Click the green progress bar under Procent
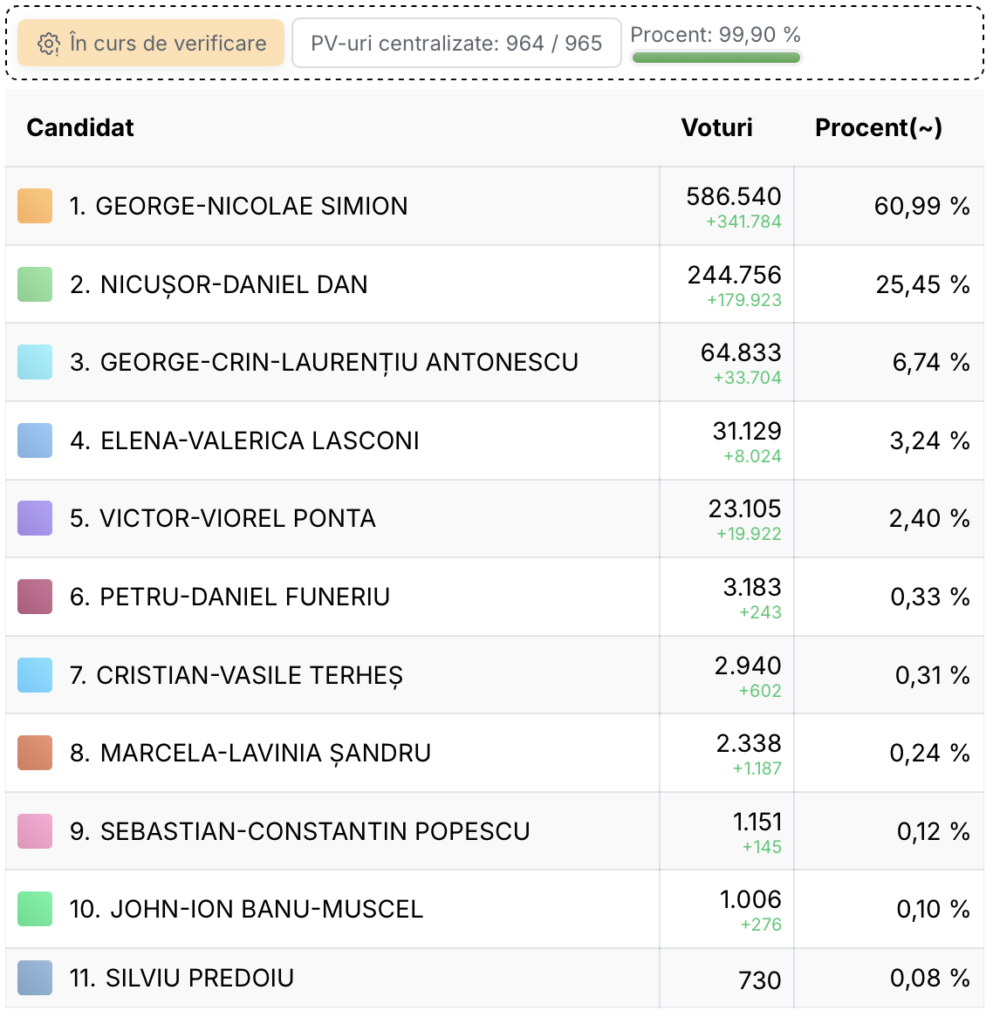 tap(716, 58)
